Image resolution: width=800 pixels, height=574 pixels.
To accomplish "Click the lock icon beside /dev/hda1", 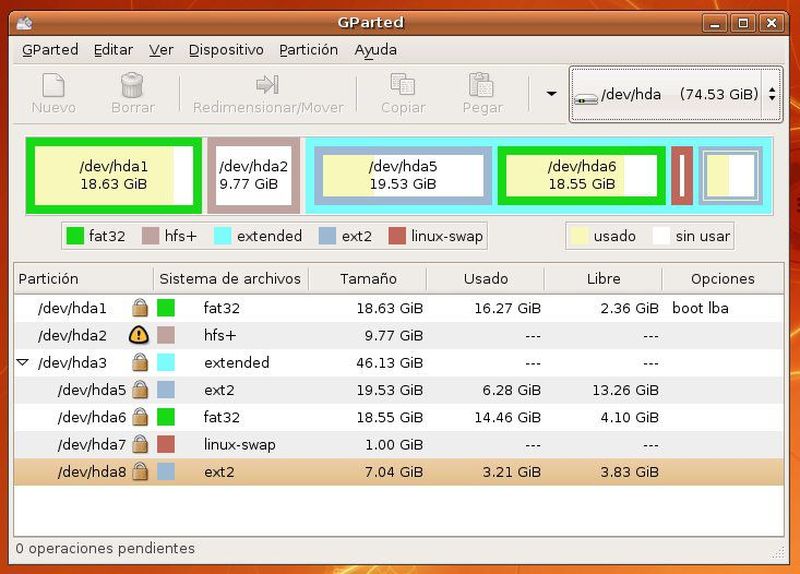I will pyautogui.click(x=140, y=309).
